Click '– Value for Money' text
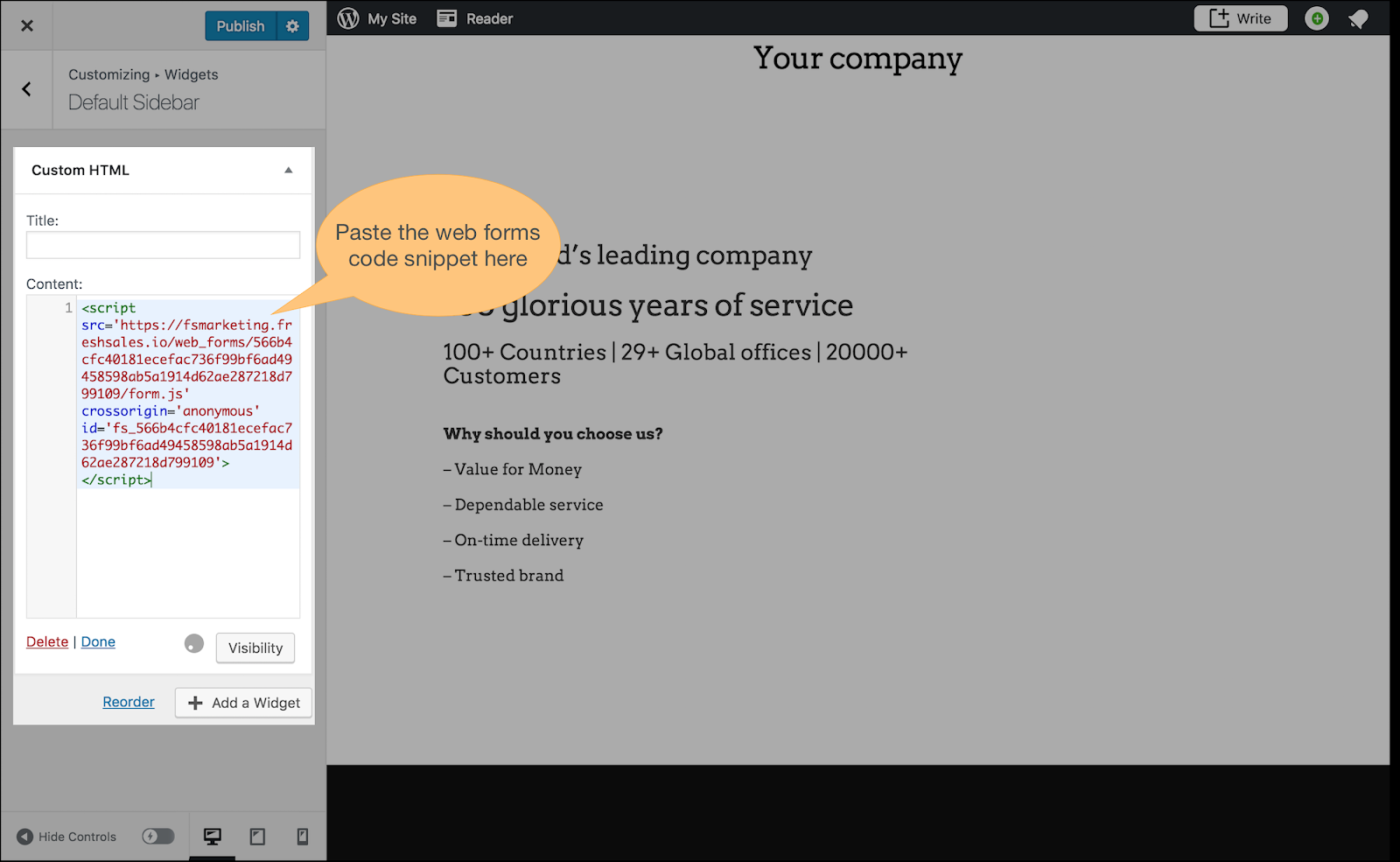Screen dimensions: 1400x862 click(512, 469)
